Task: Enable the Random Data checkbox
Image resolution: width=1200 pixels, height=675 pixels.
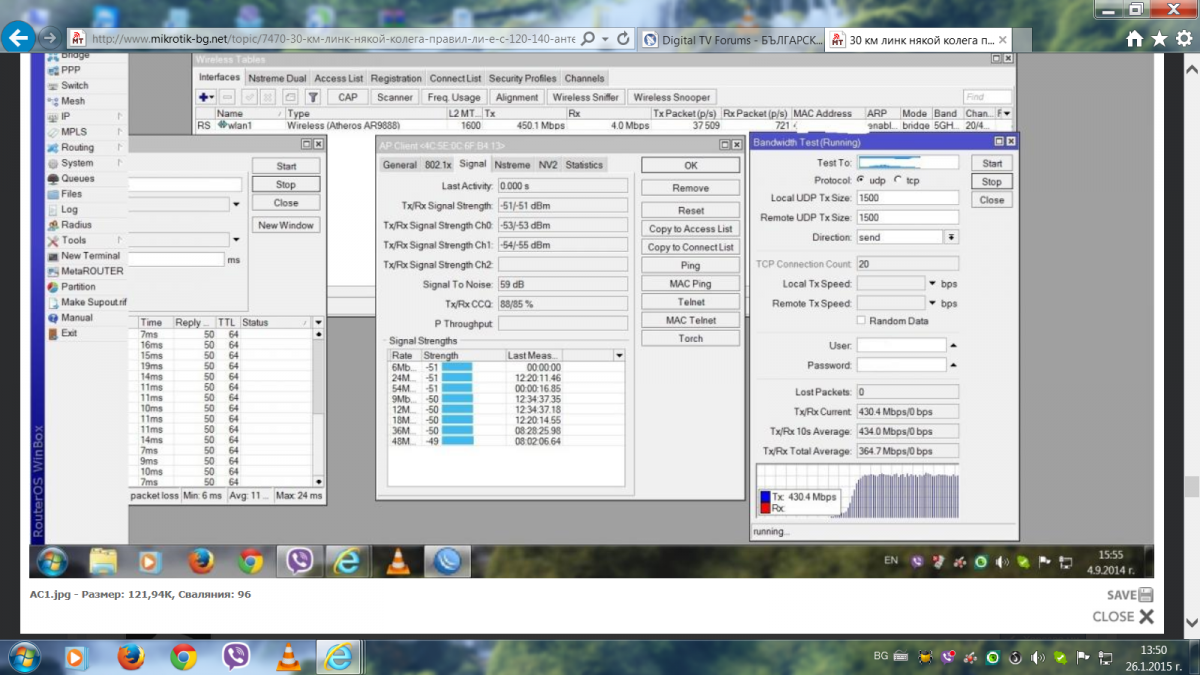Action: 862,321
